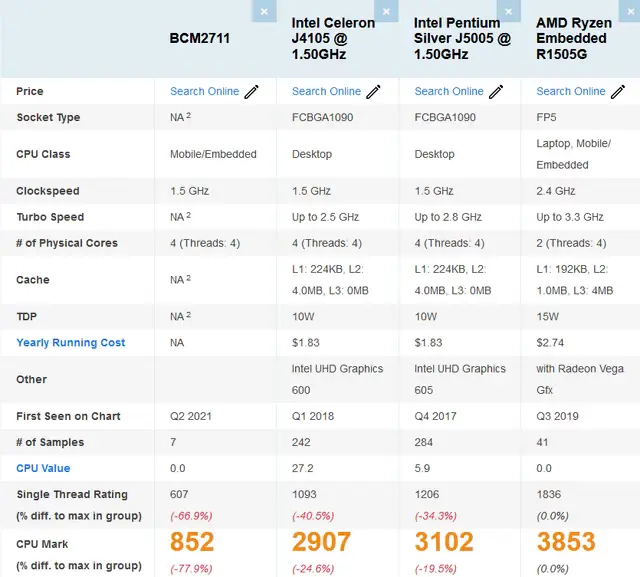Open Search Online link for Ryzen R1505G
This screenshot has width=640, height=577.
click(571, 91)
